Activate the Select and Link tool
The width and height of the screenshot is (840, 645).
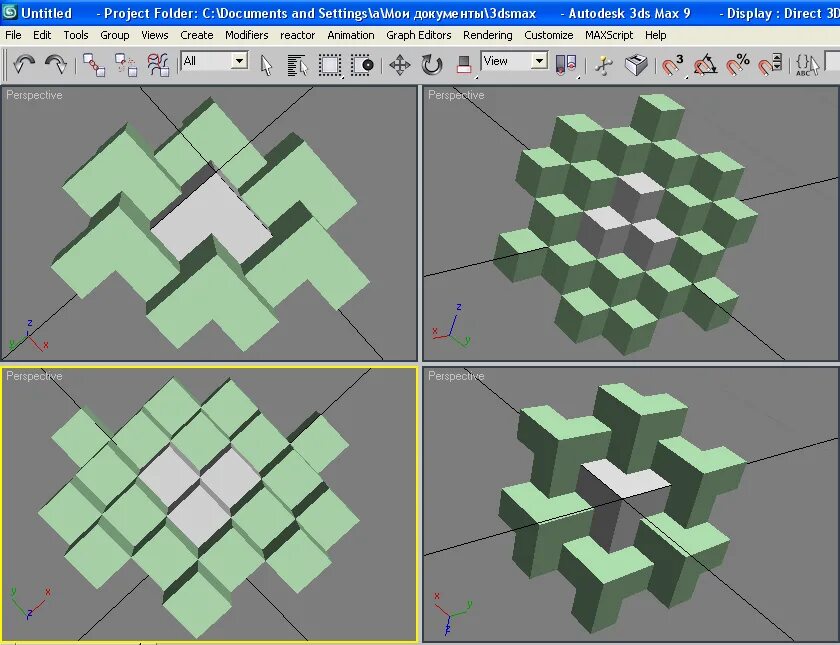pyautogui.click(x=94, y=65)
